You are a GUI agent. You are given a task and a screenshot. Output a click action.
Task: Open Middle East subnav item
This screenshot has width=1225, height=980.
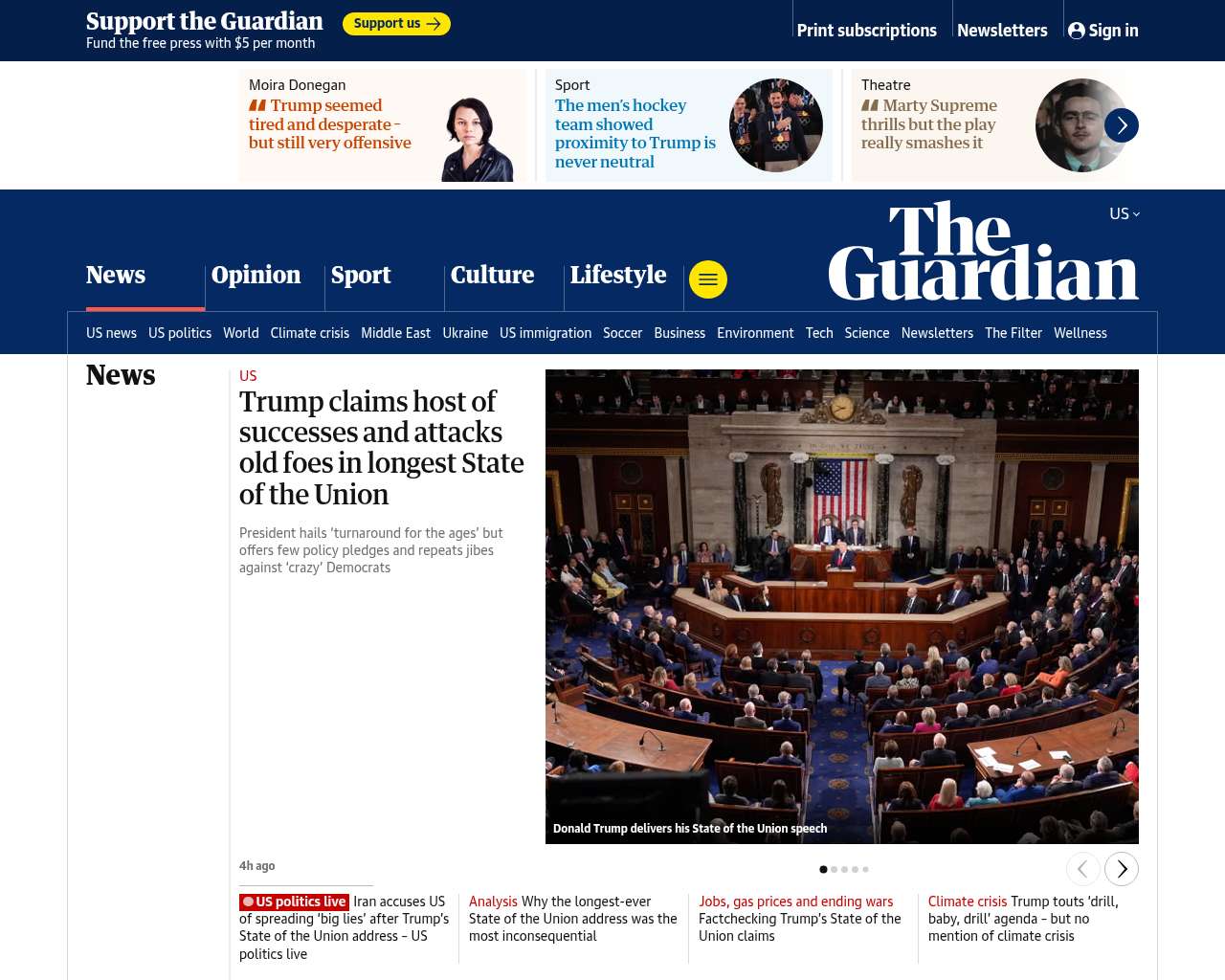coord(396,333)
